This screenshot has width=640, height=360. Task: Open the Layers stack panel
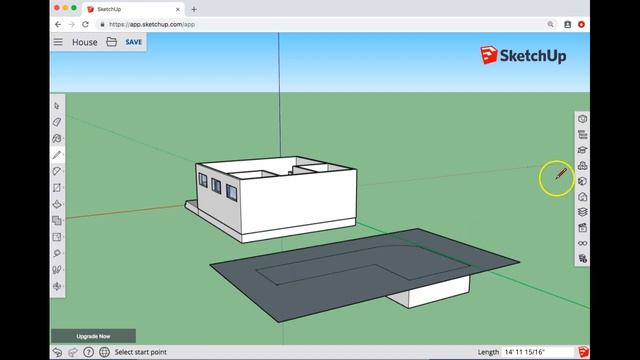[x=582, y=212]
